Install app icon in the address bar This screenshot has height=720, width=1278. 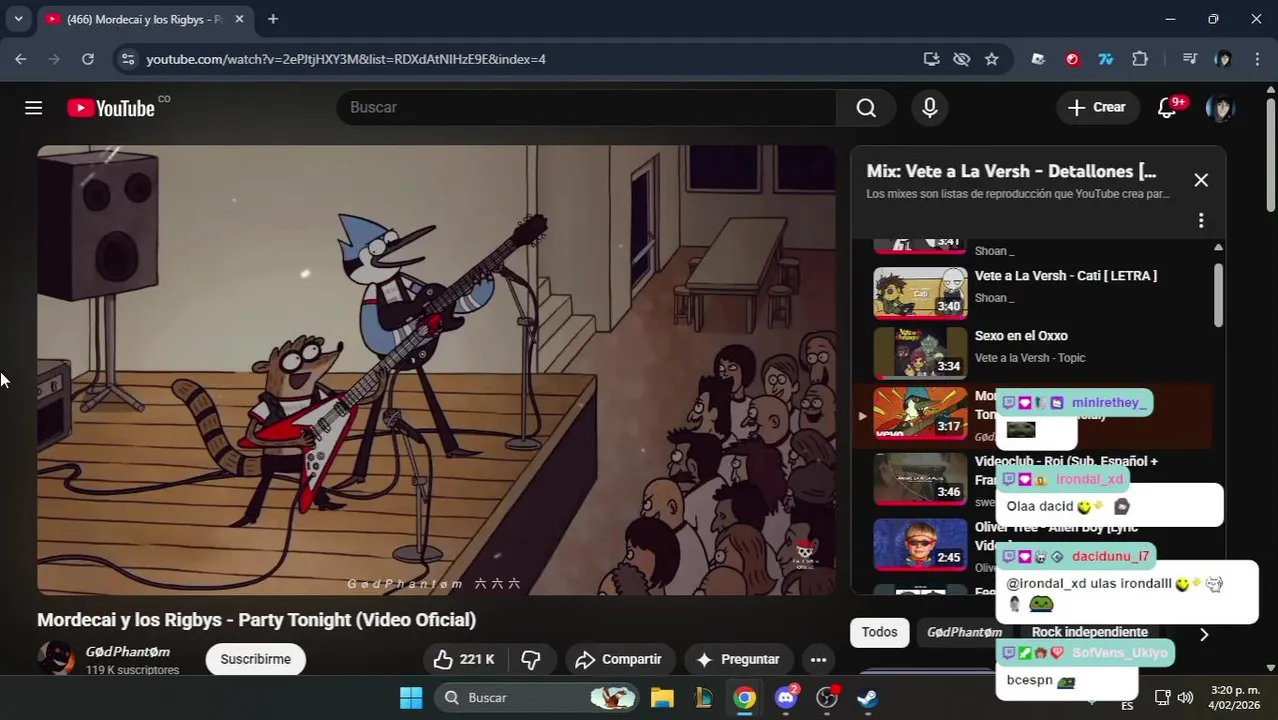coord(931,59)
